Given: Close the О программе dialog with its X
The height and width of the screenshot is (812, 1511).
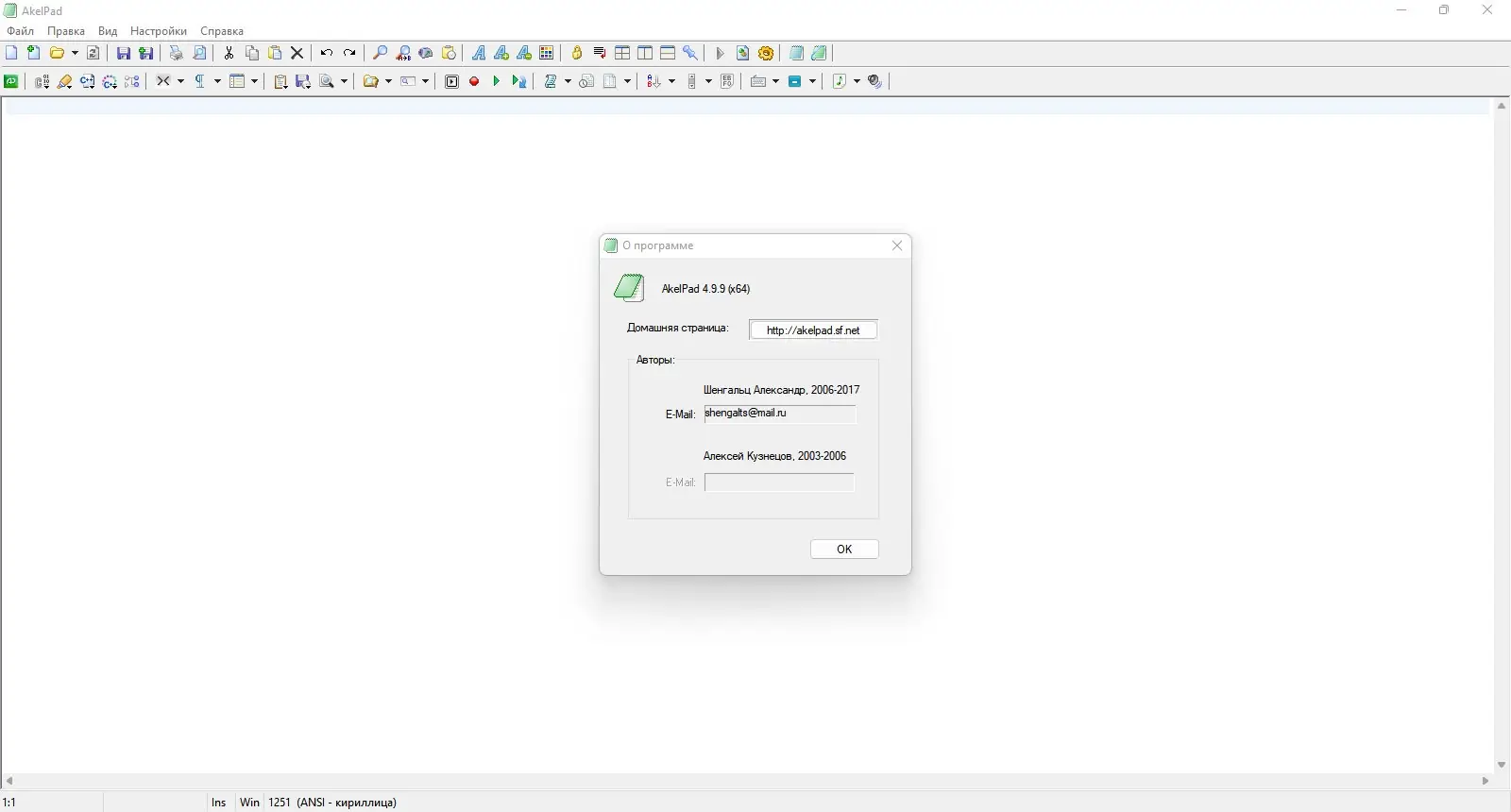Looking at the screenshot, I should pos(897,245).
